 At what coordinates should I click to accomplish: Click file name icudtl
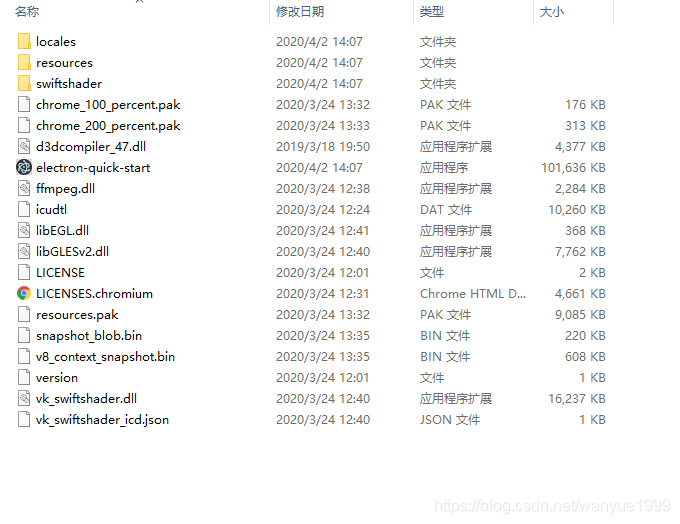pos(51,210)
